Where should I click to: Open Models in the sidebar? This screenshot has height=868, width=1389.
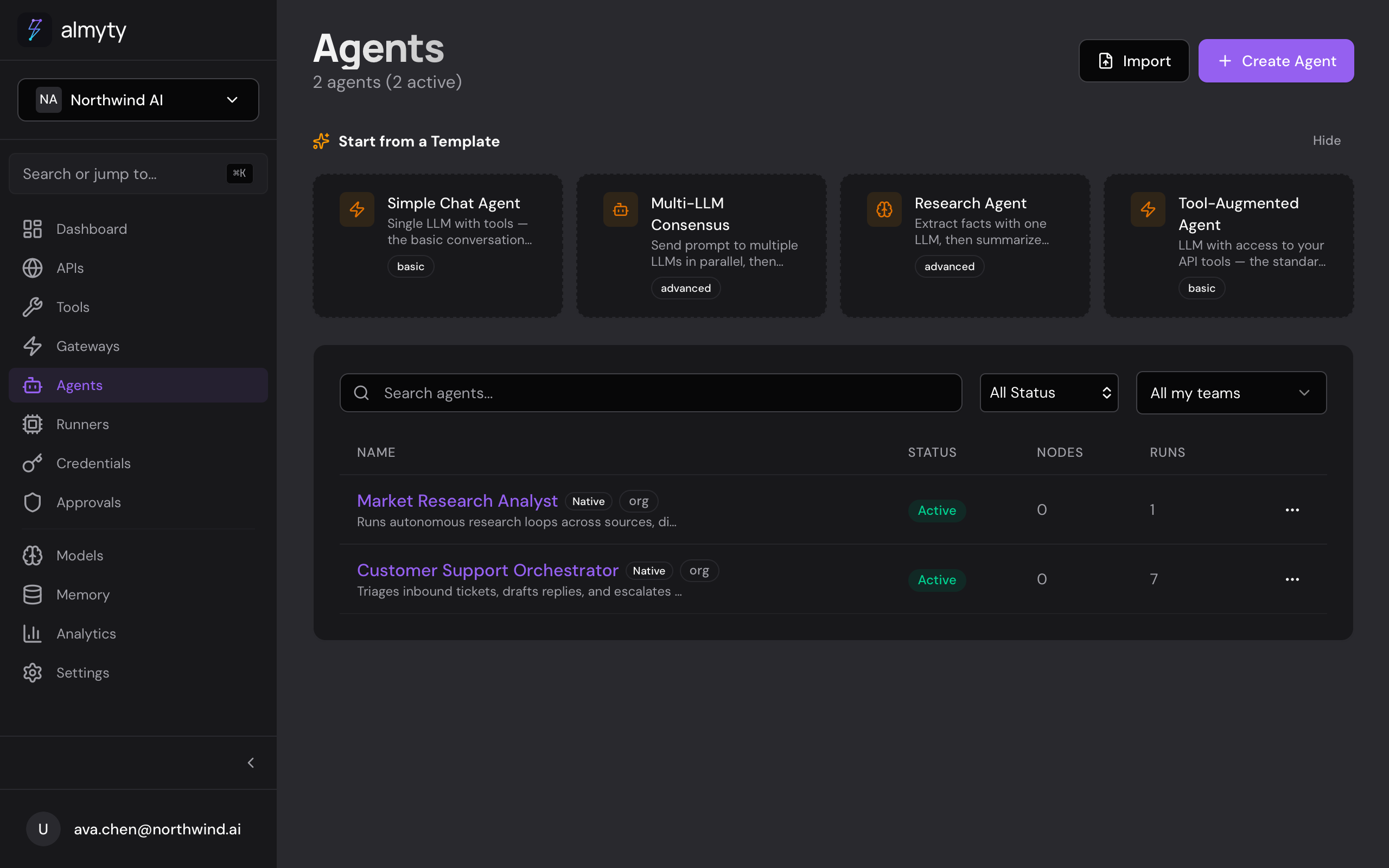138,556
